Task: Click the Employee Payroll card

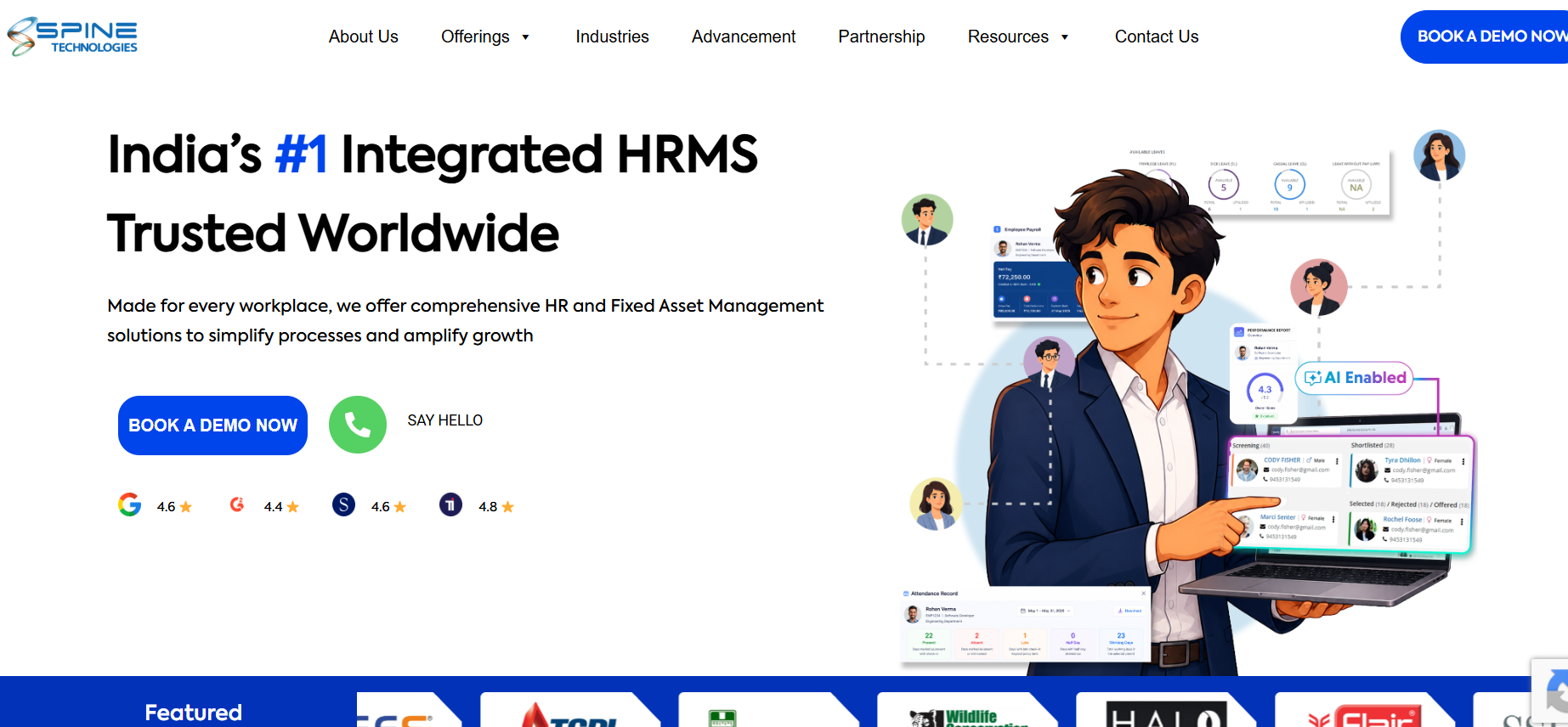Action: click(1033, 271)
